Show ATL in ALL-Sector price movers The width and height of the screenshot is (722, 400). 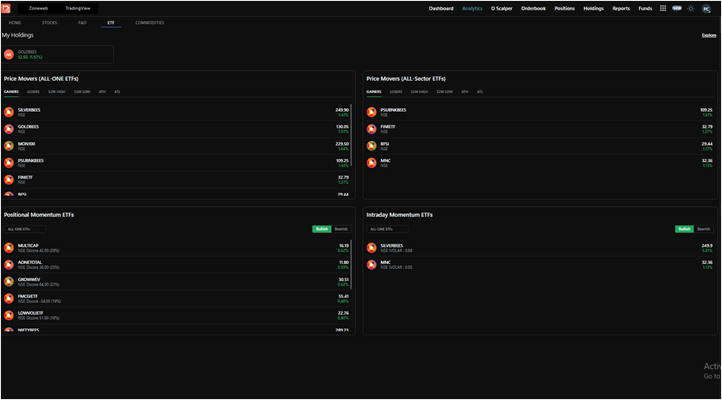480,92
